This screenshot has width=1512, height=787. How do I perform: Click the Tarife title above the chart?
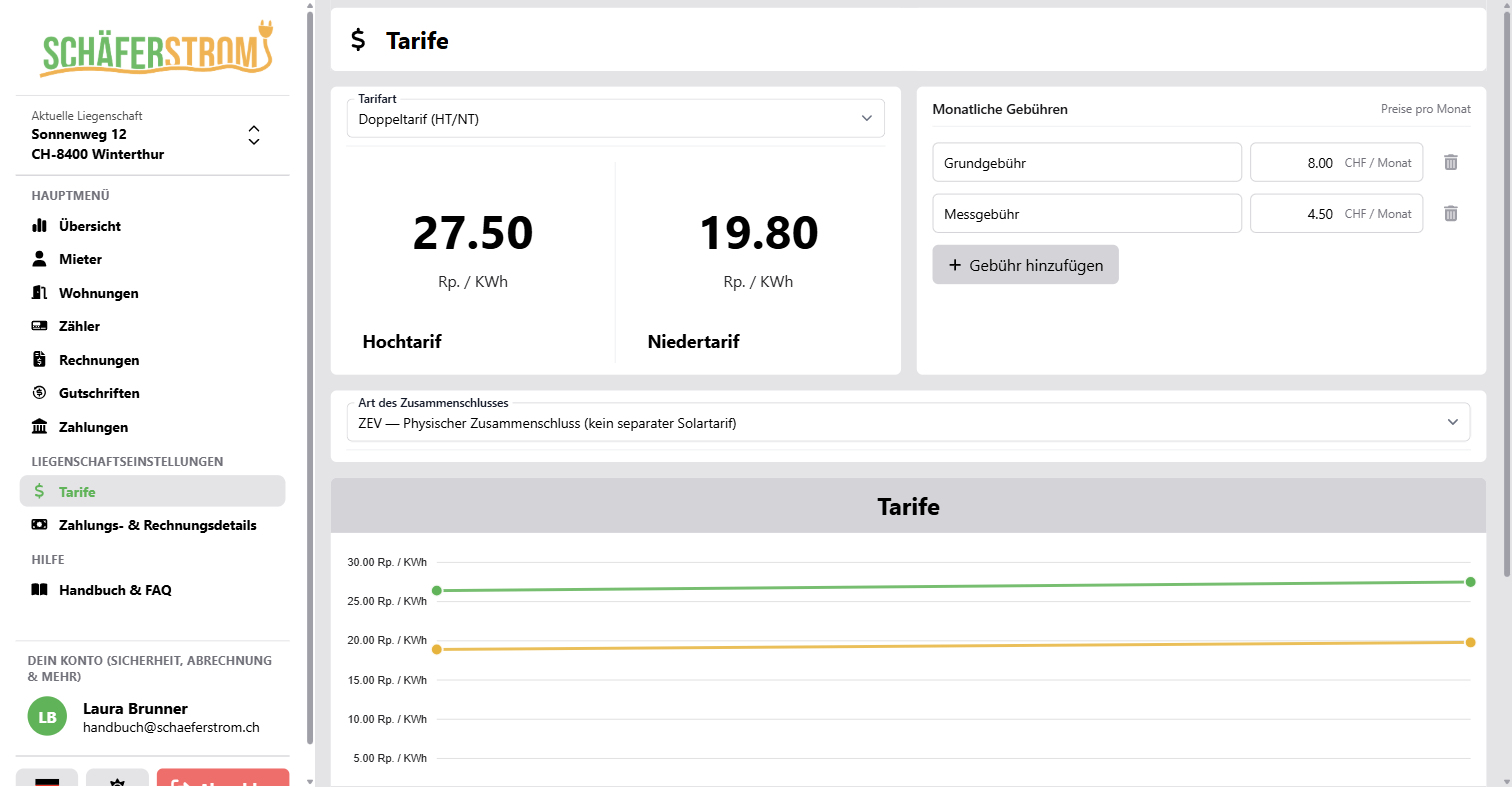coord(908,506)
